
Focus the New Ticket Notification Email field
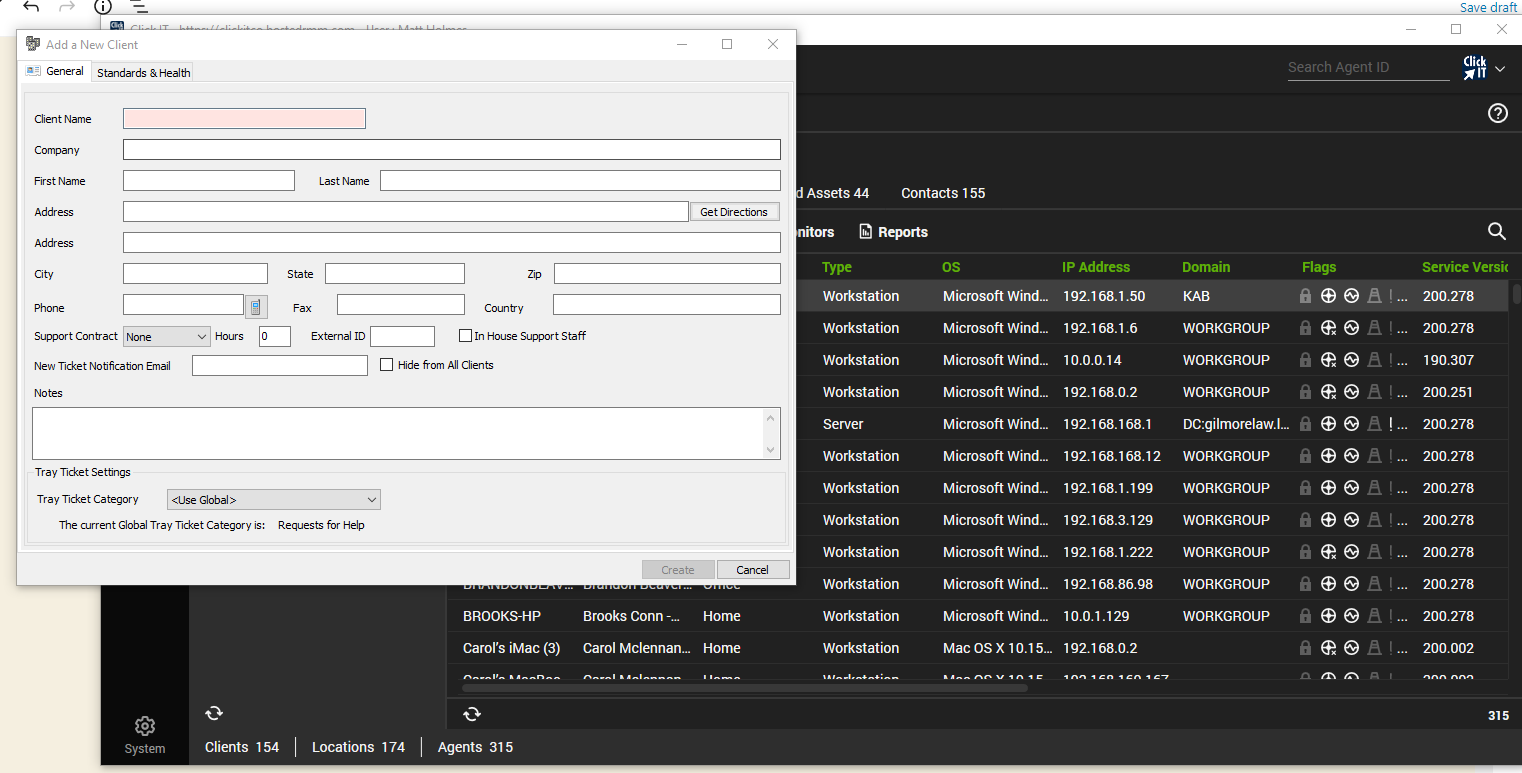(x=280, y=365)
